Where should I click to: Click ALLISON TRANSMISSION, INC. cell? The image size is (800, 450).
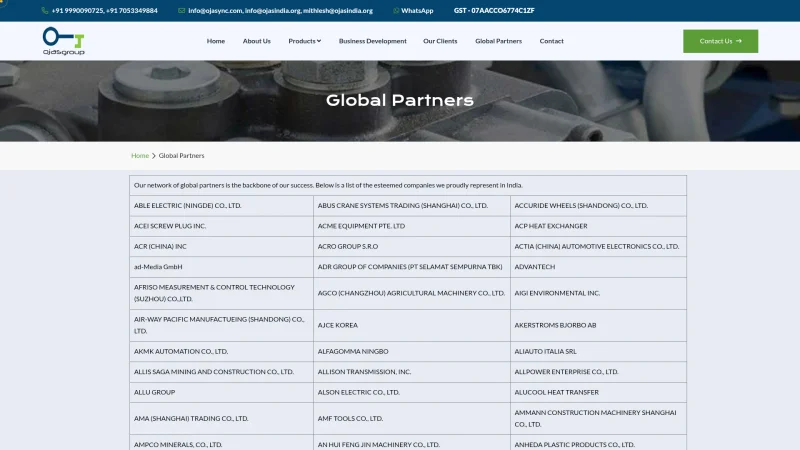[412, 372]
